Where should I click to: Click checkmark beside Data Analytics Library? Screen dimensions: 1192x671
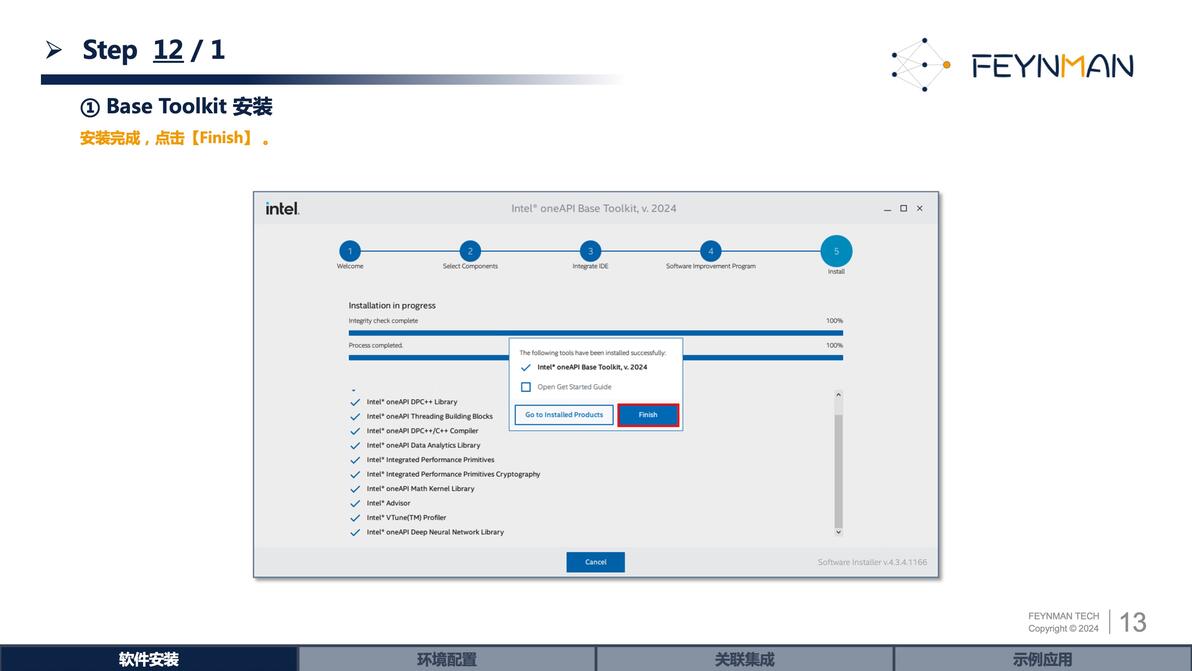(x=355, y=445)
